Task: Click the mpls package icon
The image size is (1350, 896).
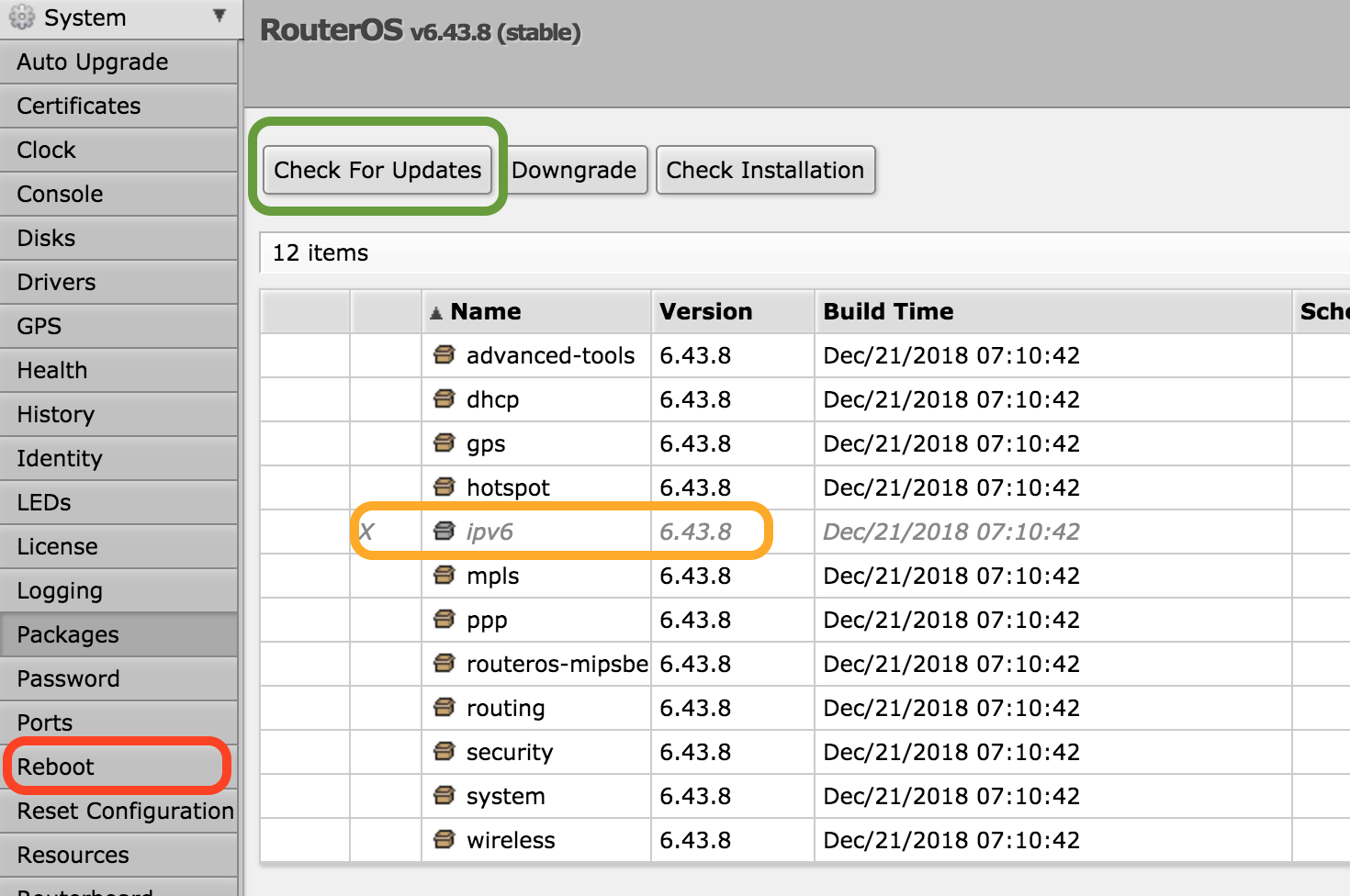Action: 444,575
